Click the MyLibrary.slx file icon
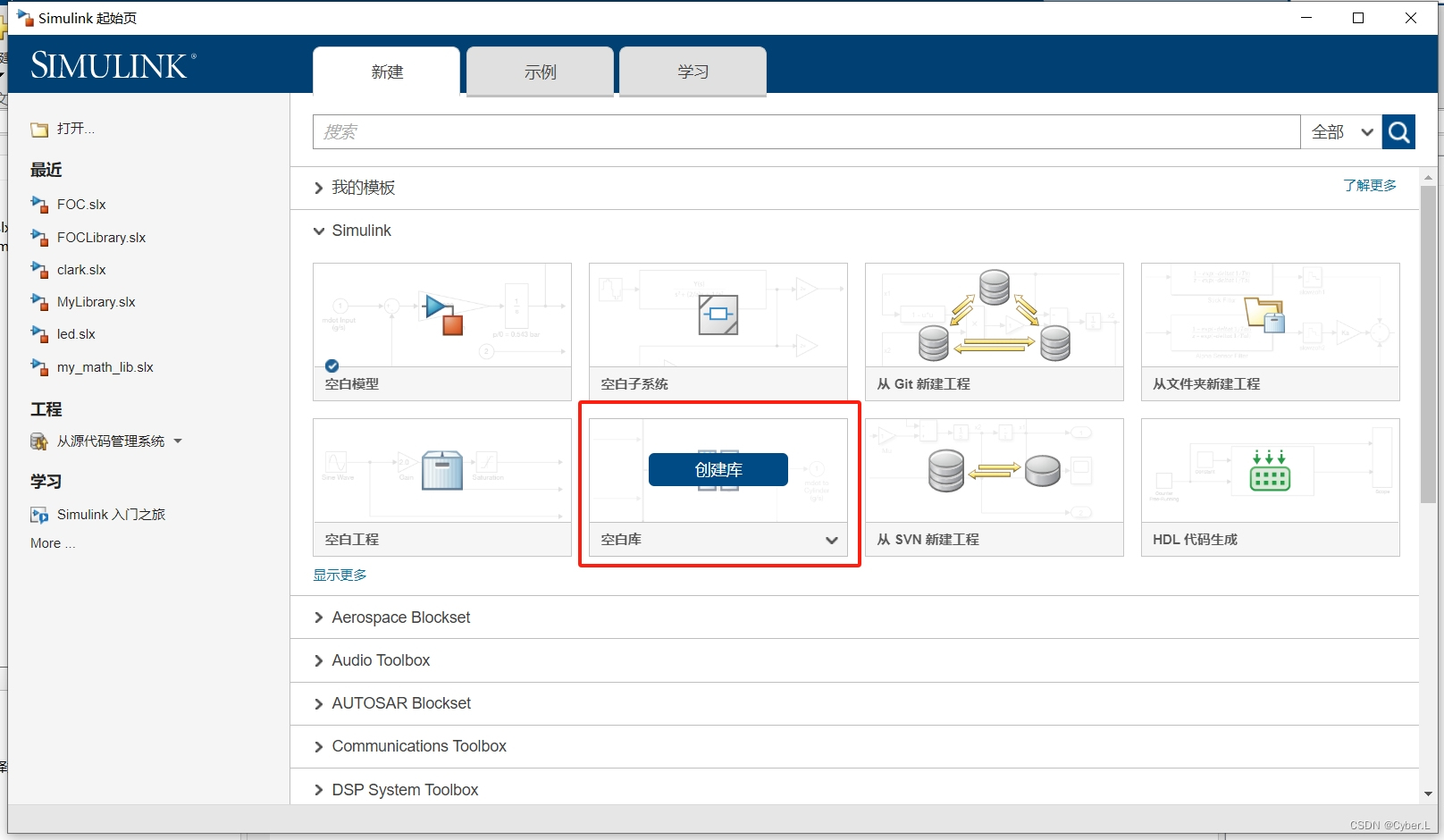 39,302
